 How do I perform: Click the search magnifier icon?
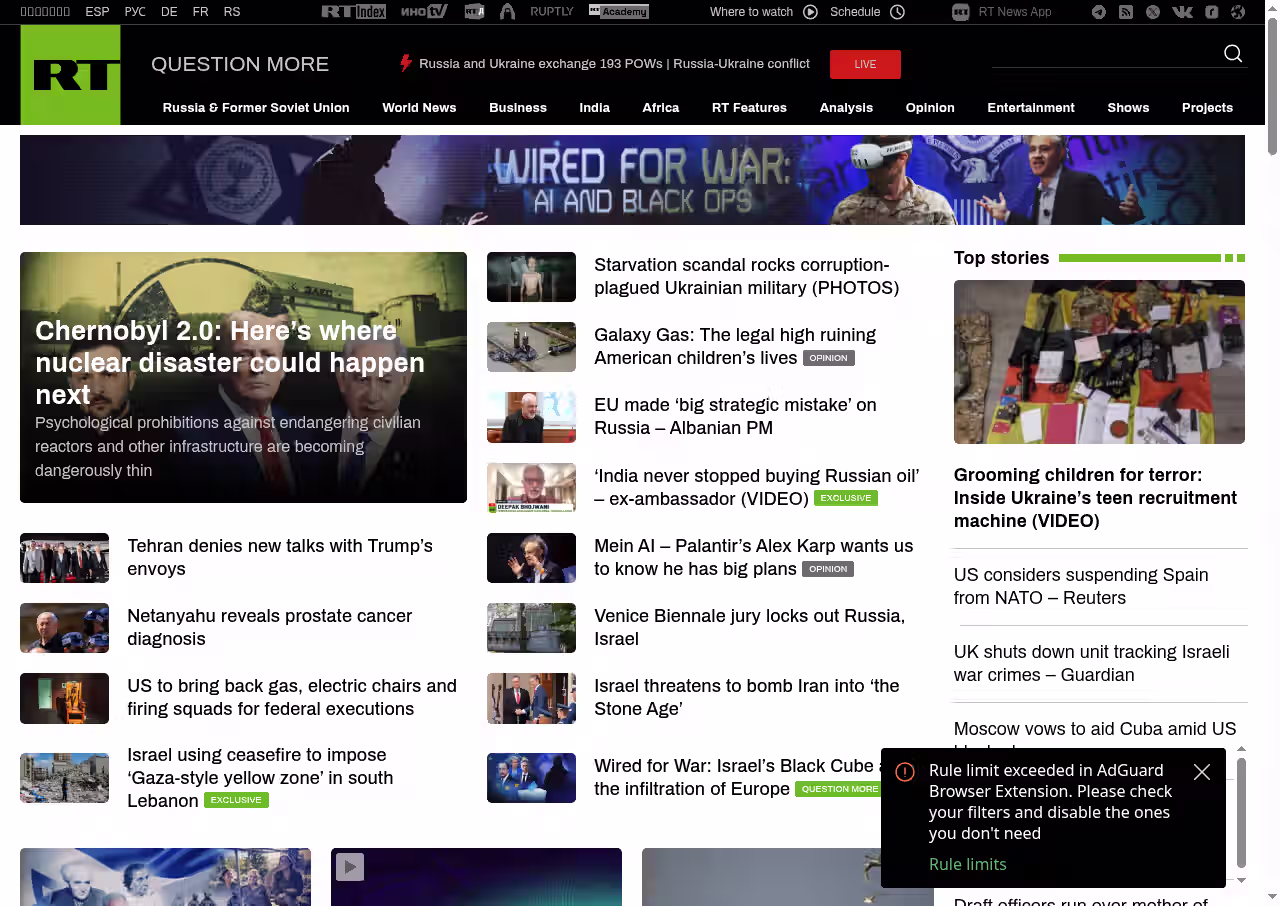[1233, 54]
